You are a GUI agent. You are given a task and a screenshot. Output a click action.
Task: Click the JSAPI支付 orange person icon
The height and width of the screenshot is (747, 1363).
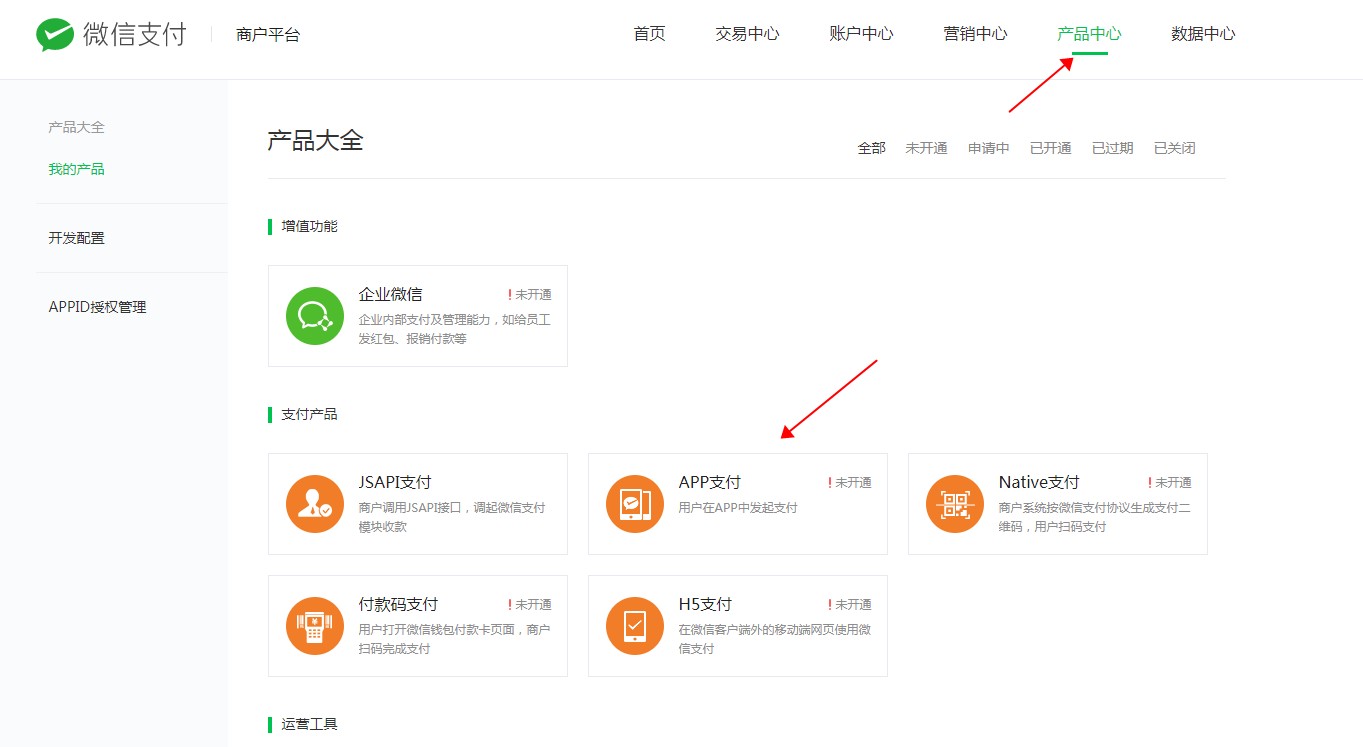315,504
